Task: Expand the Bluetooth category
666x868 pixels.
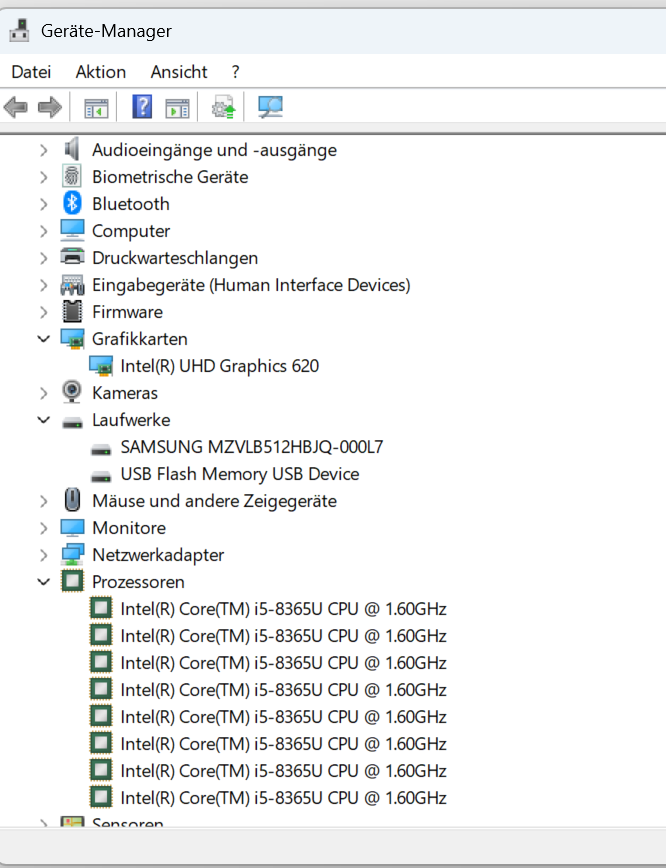Action: pyautogui.click(x=44, y=204)
